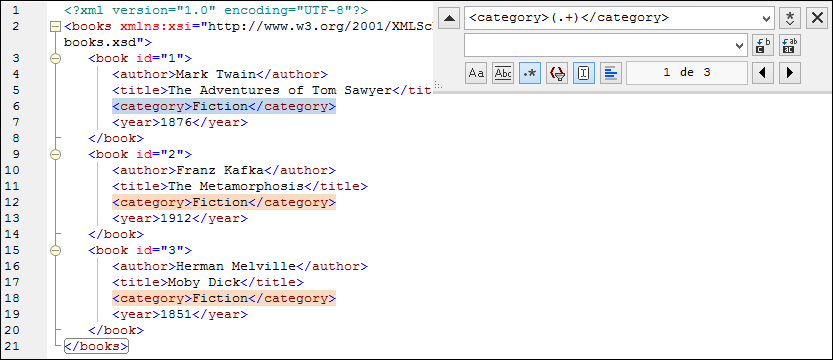Click inside the empty replace field

599,45
